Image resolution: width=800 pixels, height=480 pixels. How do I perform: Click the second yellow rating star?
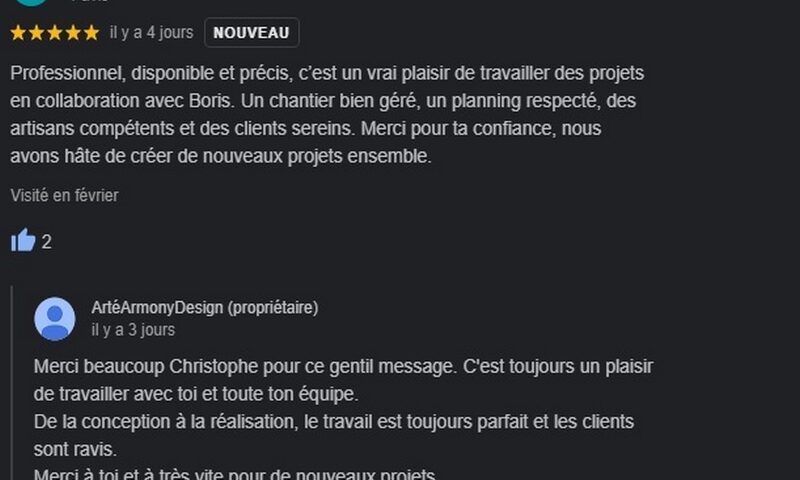click(36, 33)
